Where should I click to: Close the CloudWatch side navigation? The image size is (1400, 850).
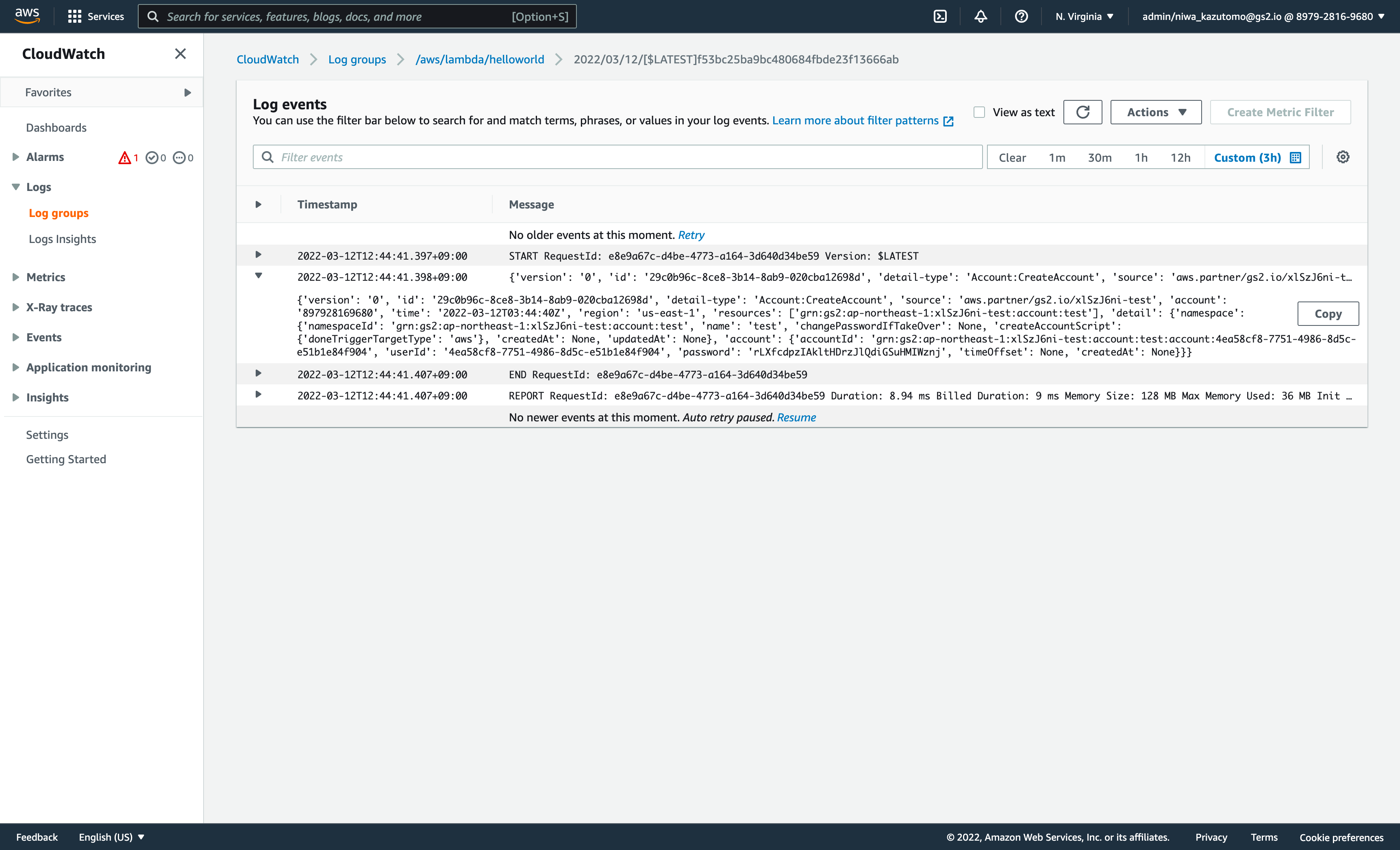(x=180, y=54)
